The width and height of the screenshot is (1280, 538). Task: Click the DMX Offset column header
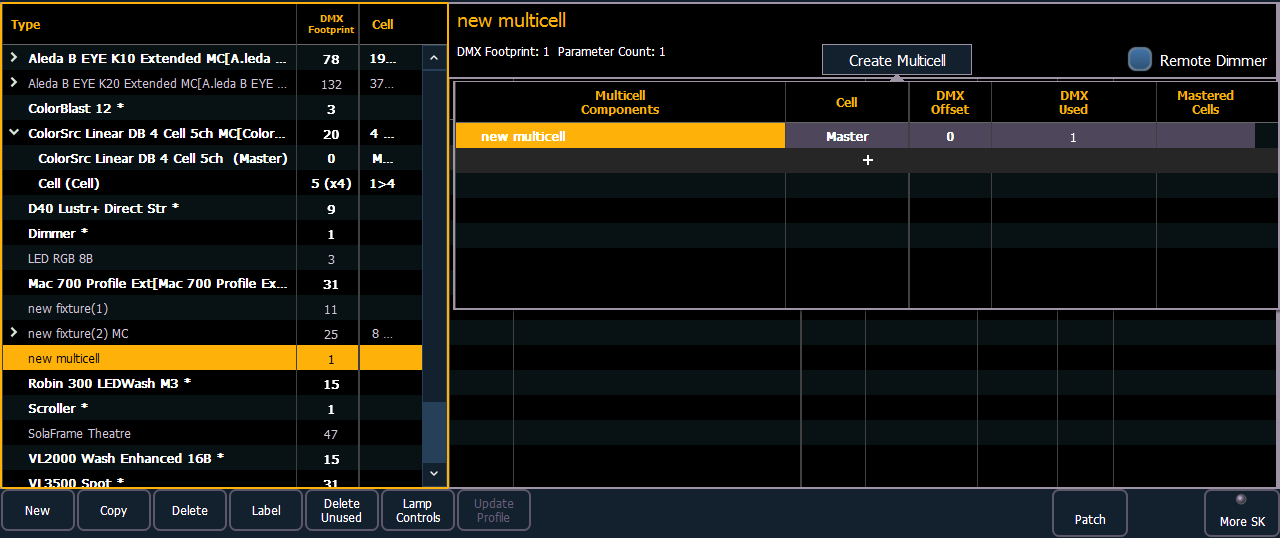pos(950,103)
